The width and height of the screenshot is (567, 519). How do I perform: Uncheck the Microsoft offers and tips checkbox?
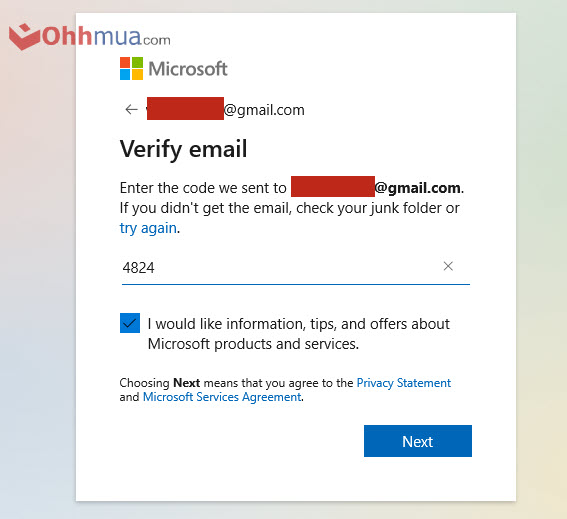pos(130,323)
